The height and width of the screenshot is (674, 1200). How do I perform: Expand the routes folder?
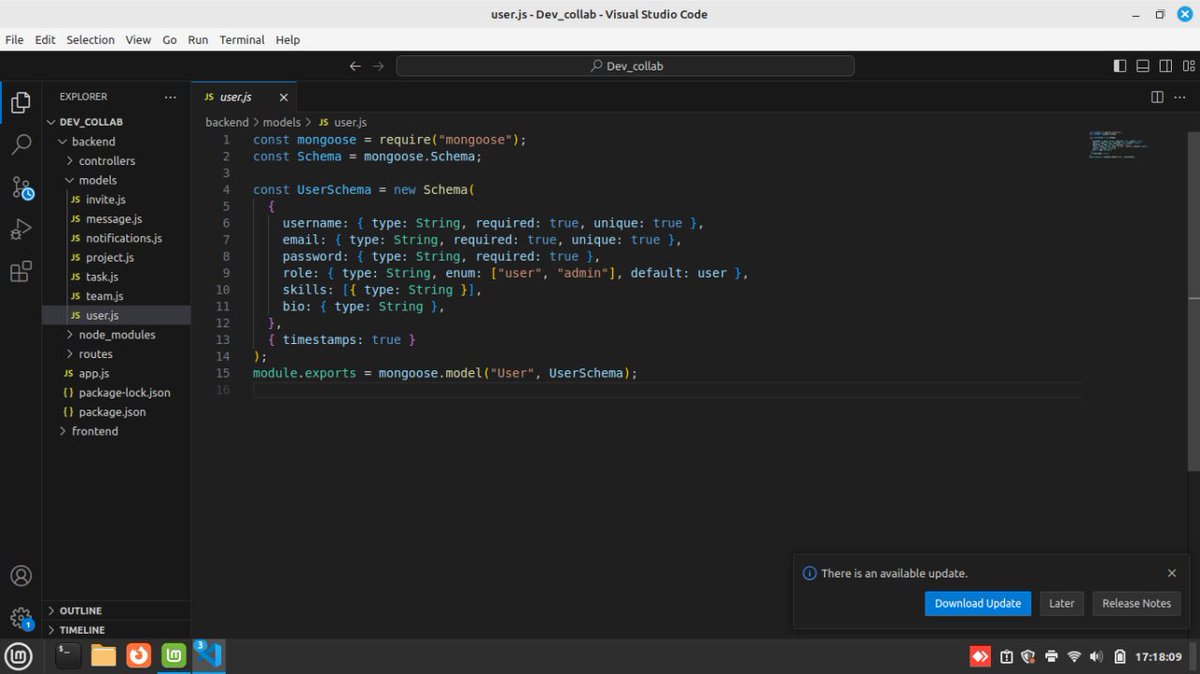click(x=116, y=354)
